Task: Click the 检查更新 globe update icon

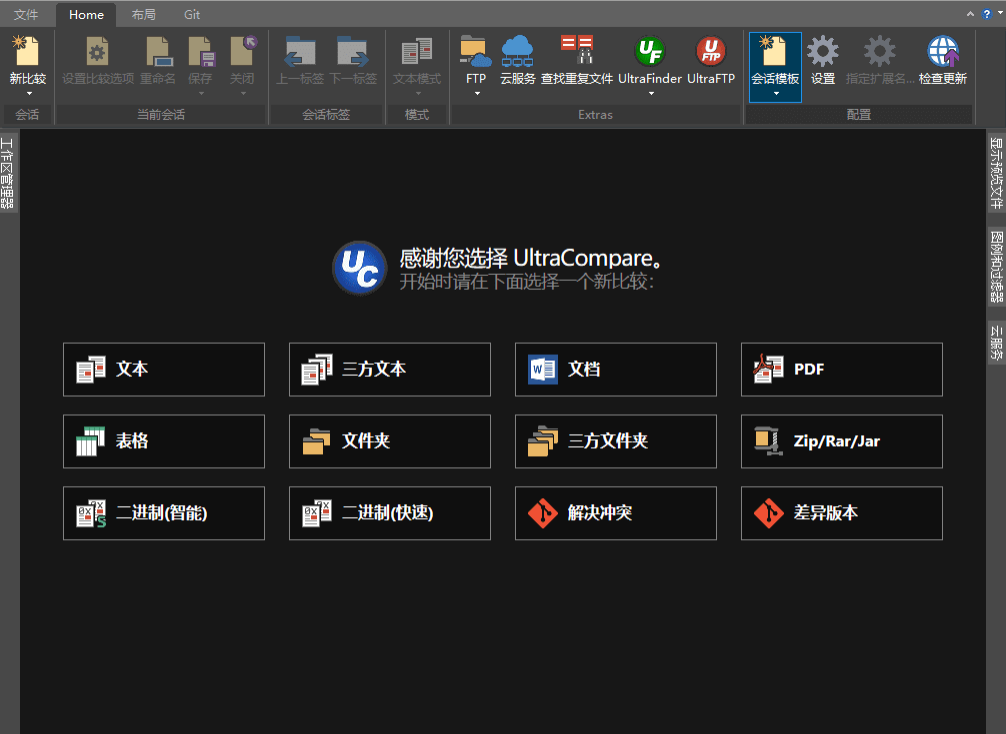Action: [942, 51]
